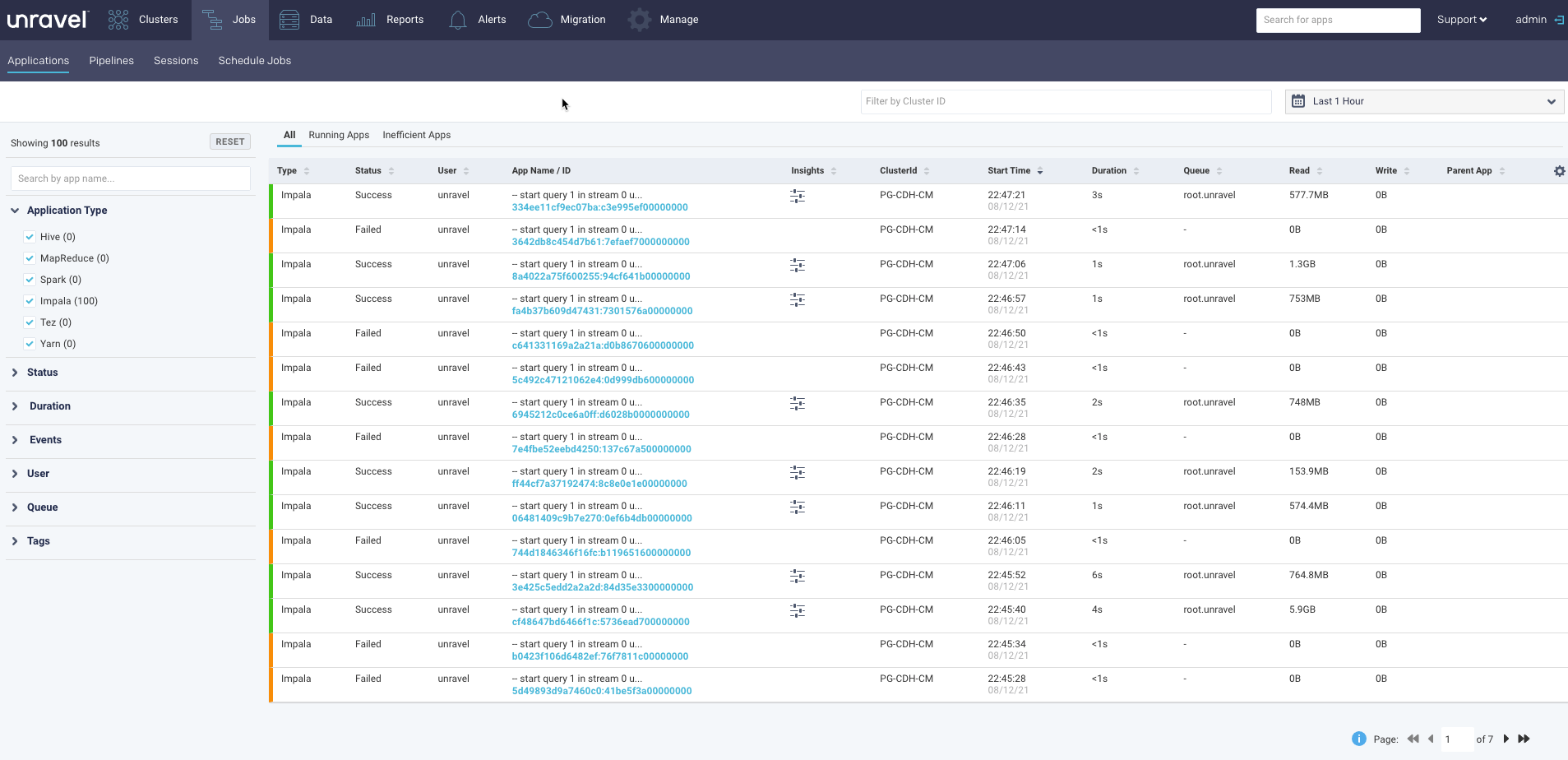Uncheck the Hive application type

tap(30, 237)
